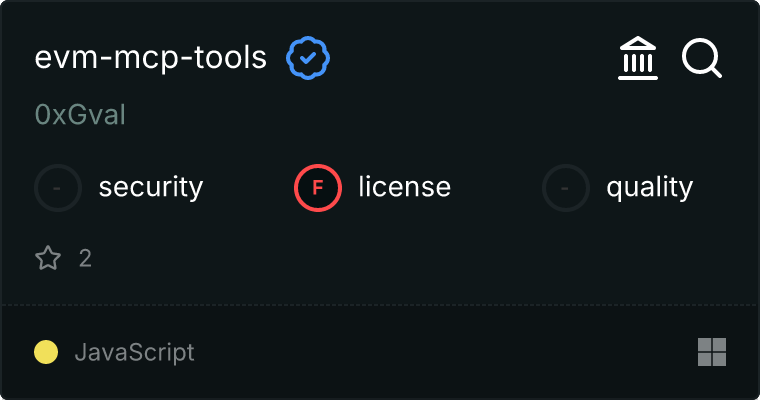Click the star count number 2
This screenshot has height=400, width=760.
pyautogui.click(x=85, y=259)
